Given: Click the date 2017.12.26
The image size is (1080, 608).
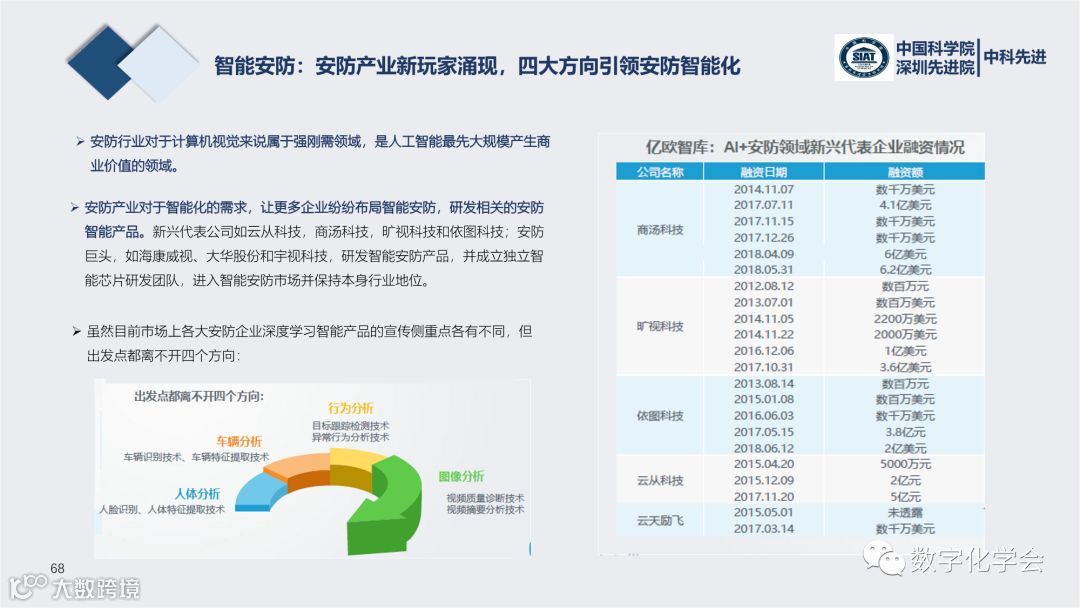Looking at the screenshot, I should pyautogui.click(x=763, y=238).
